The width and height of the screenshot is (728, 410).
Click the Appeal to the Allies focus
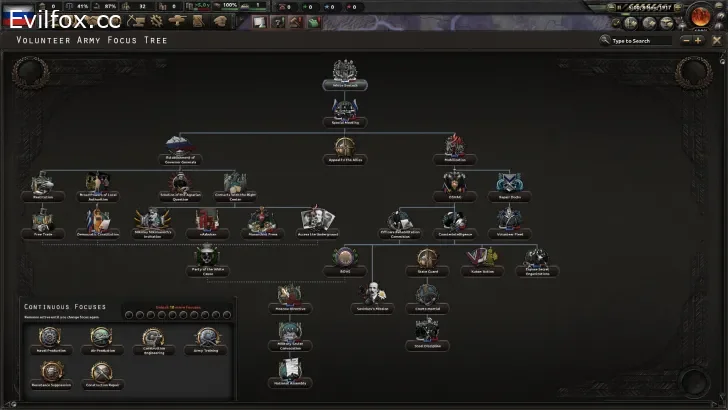(x=345, y=146)
